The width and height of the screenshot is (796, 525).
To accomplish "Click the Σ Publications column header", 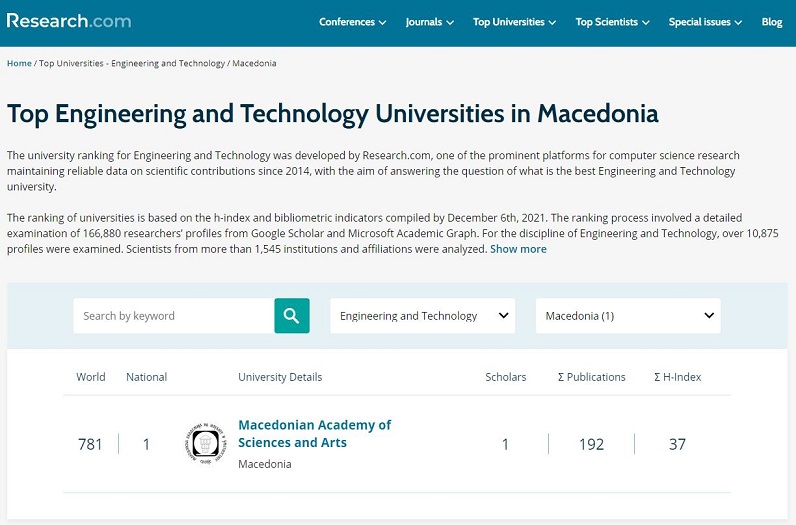I will click(x=591, y=377).
